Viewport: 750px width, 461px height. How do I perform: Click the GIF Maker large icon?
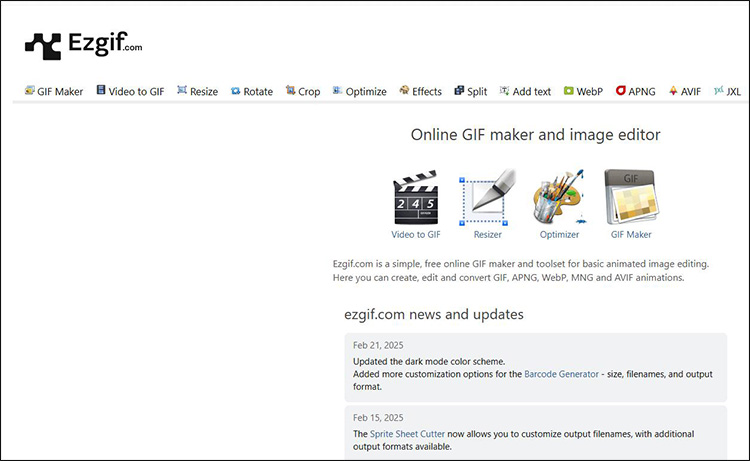click(631, 198)
